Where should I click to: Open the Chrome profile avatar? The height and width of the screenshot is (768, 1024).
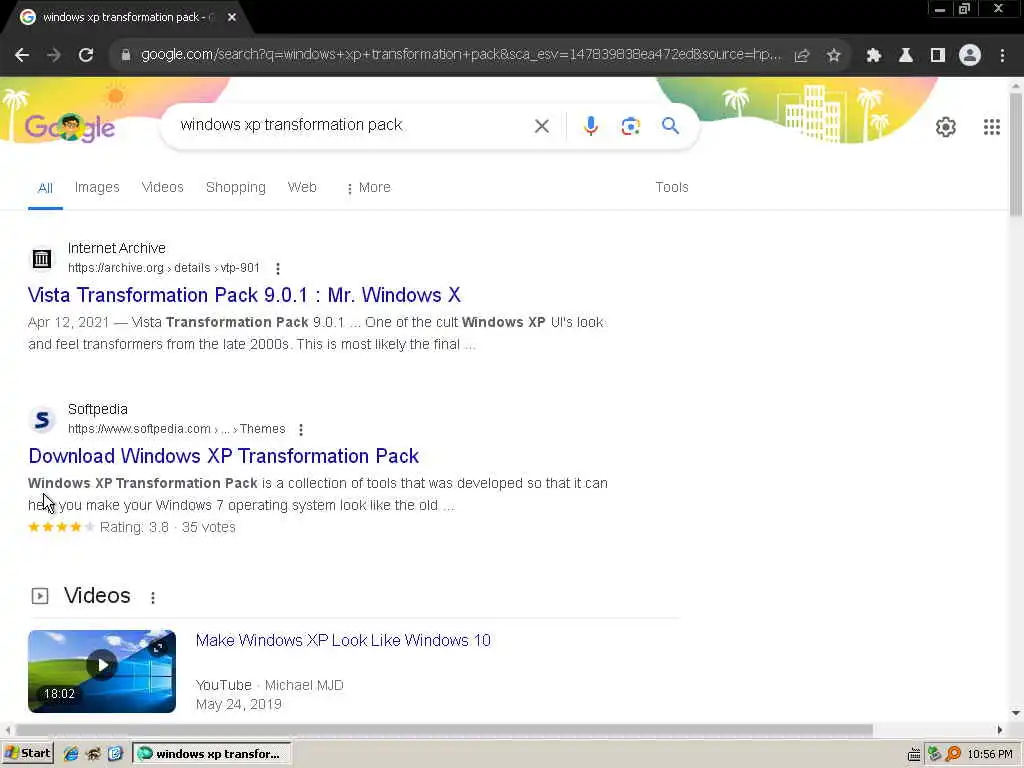tap(970, 56)
